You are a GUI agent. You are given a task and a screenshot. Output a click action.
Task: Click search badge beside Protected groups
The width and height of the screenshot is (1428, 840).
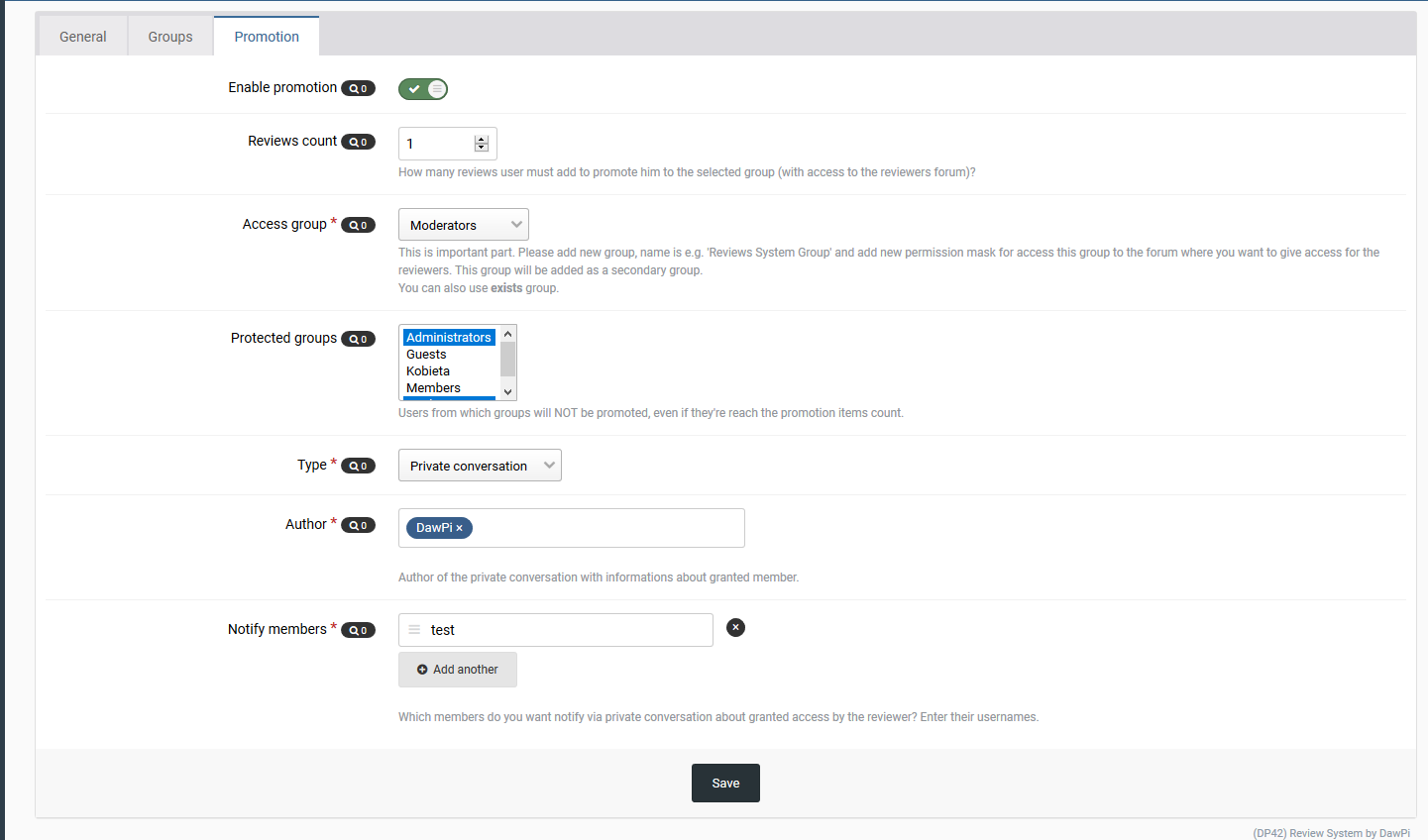tap(358, 339)
